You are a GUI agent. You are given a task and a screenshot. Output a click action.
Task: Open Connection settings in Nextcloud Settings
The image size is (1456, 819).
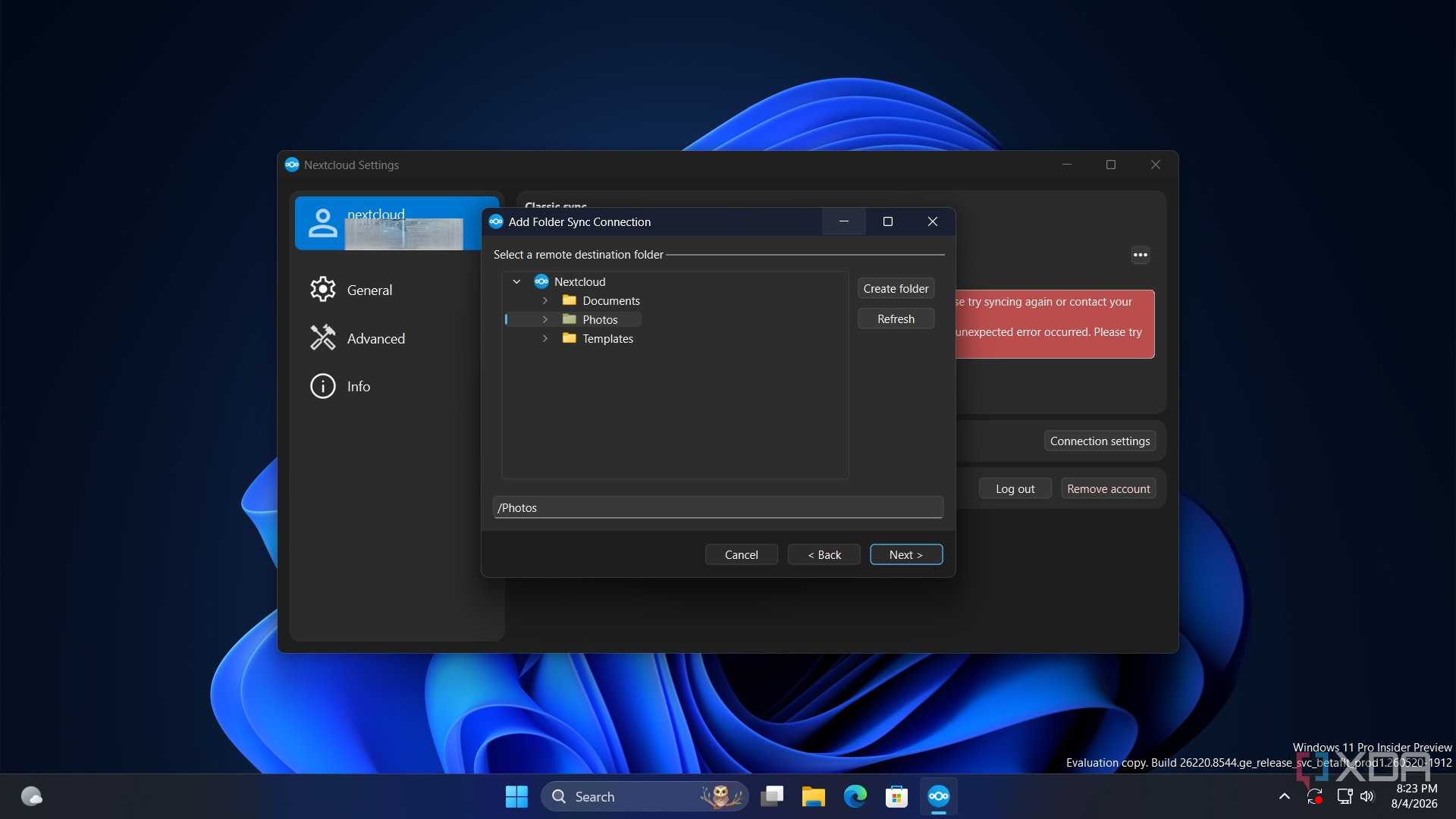(1100, 441)
